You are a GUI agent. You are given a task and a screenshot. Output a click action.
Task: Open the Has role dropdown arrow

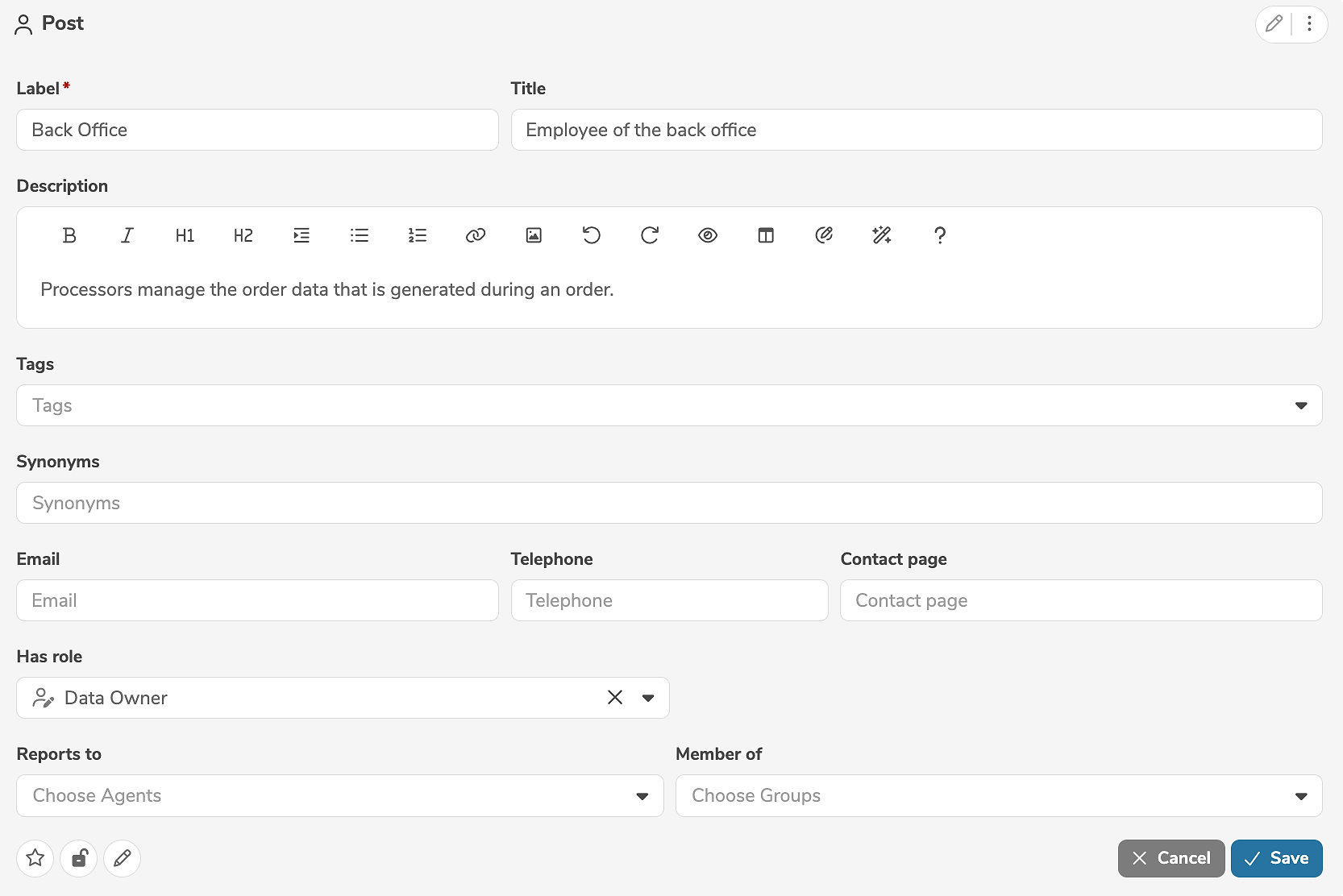[648, 698]
